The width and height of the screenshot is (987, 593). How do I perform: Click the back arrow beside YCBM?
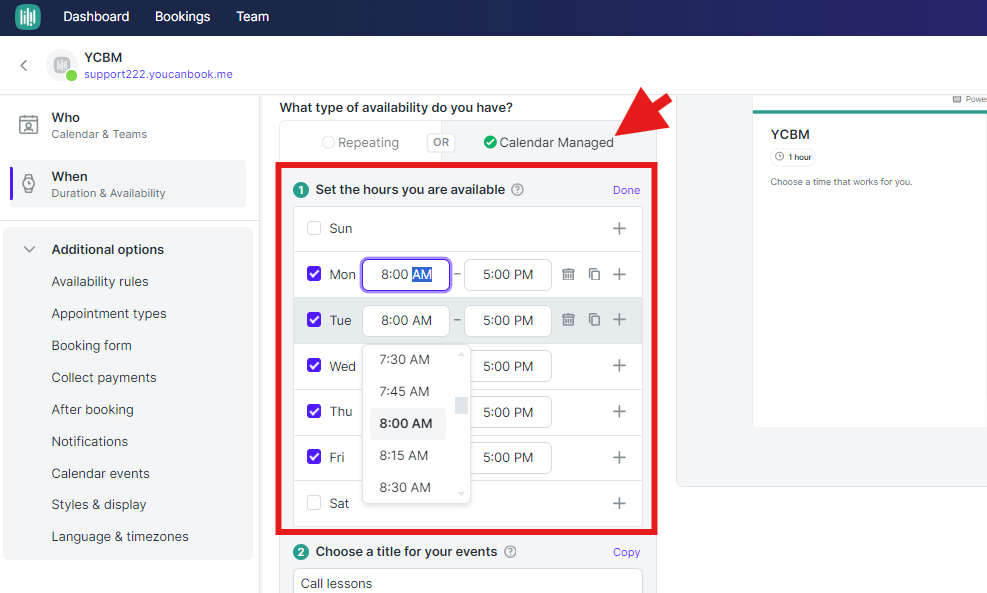coord(24,66)
